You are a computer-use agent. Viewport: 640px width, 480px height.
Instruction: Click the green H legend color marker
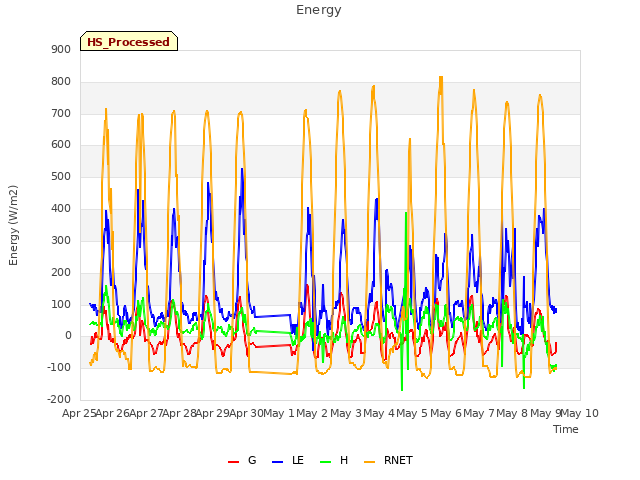pos(326,462)
